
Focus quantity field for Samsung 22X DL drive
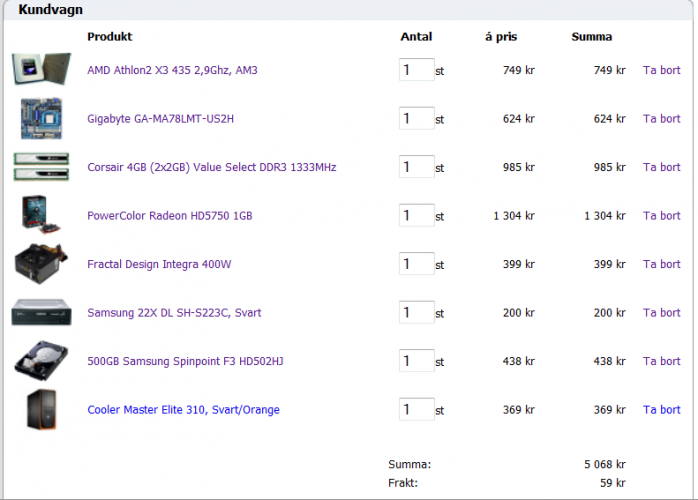pyautogui.click(x=416, y=313)
